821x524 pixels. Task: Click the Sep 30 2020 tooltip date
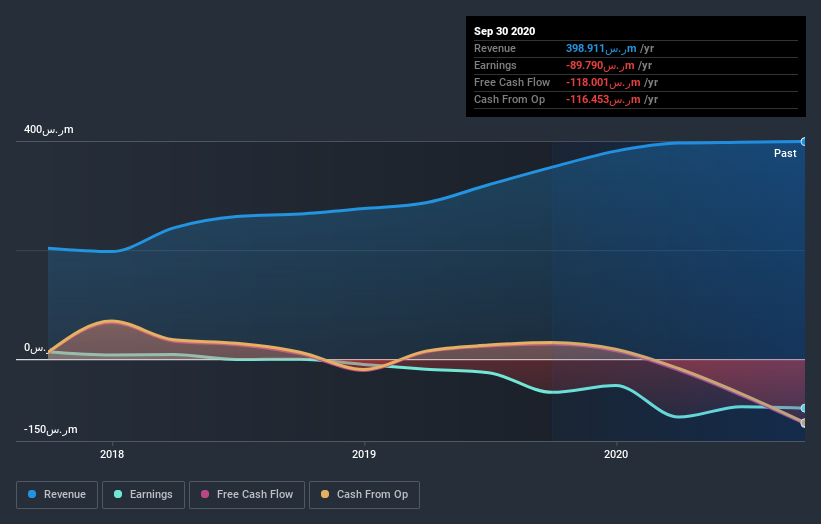(504, 31)
